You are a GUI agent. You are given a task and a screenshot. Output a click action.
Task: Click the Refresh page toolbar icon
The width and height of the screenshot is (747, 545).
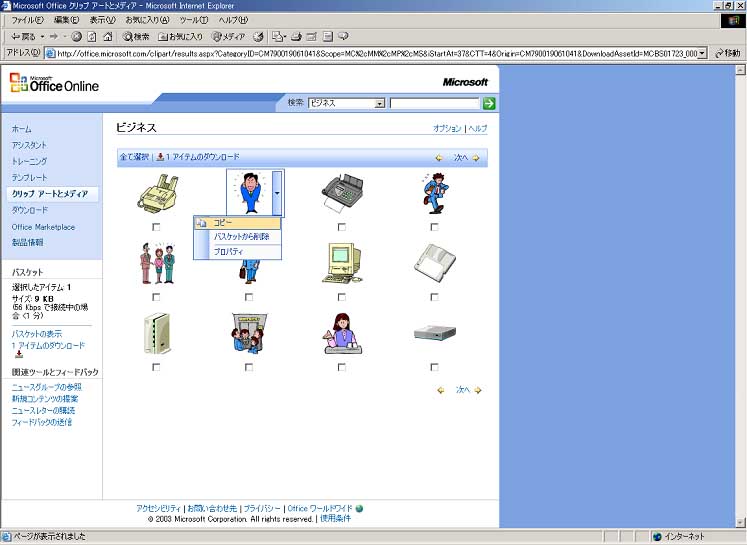click(92, 36)
